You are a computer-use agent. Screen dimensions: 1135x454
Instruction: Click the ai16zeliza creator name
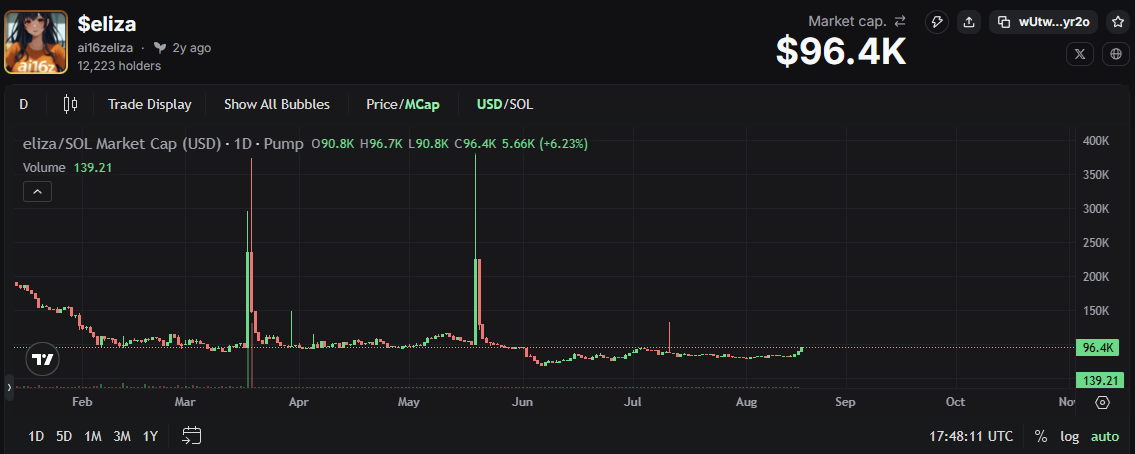click(x=105, y=48)
